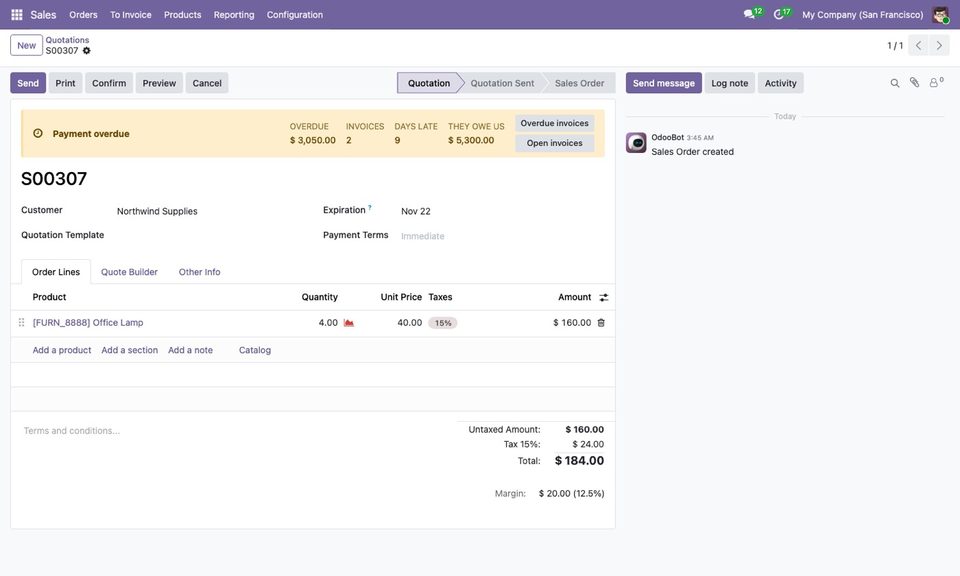Open Overdue invoices

pyautogui.click(x=555, y=123)
